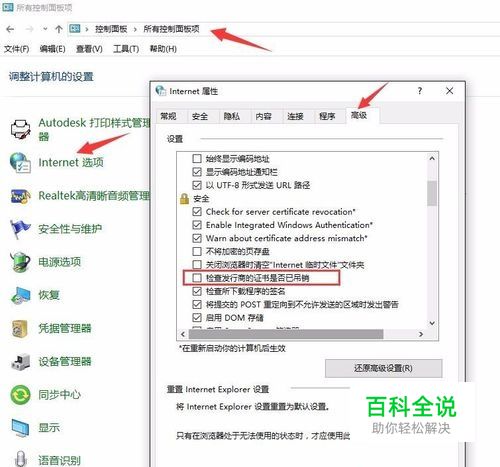Toggle Warn about certificate address mismatch
This screenshot has height=467, width=500.
click(x=197, y=238)
